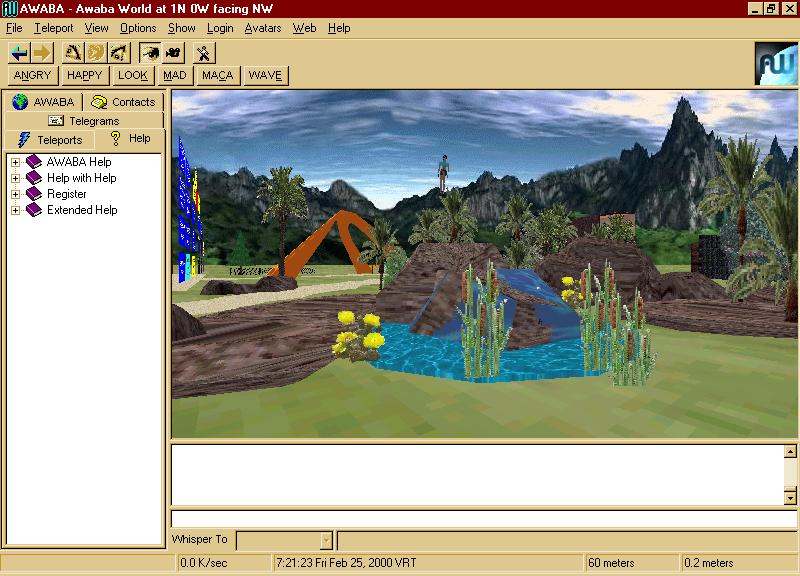Screen dimensions: 800x576
Task: Open the Help menu in menu bar
Action: (339, 28)
